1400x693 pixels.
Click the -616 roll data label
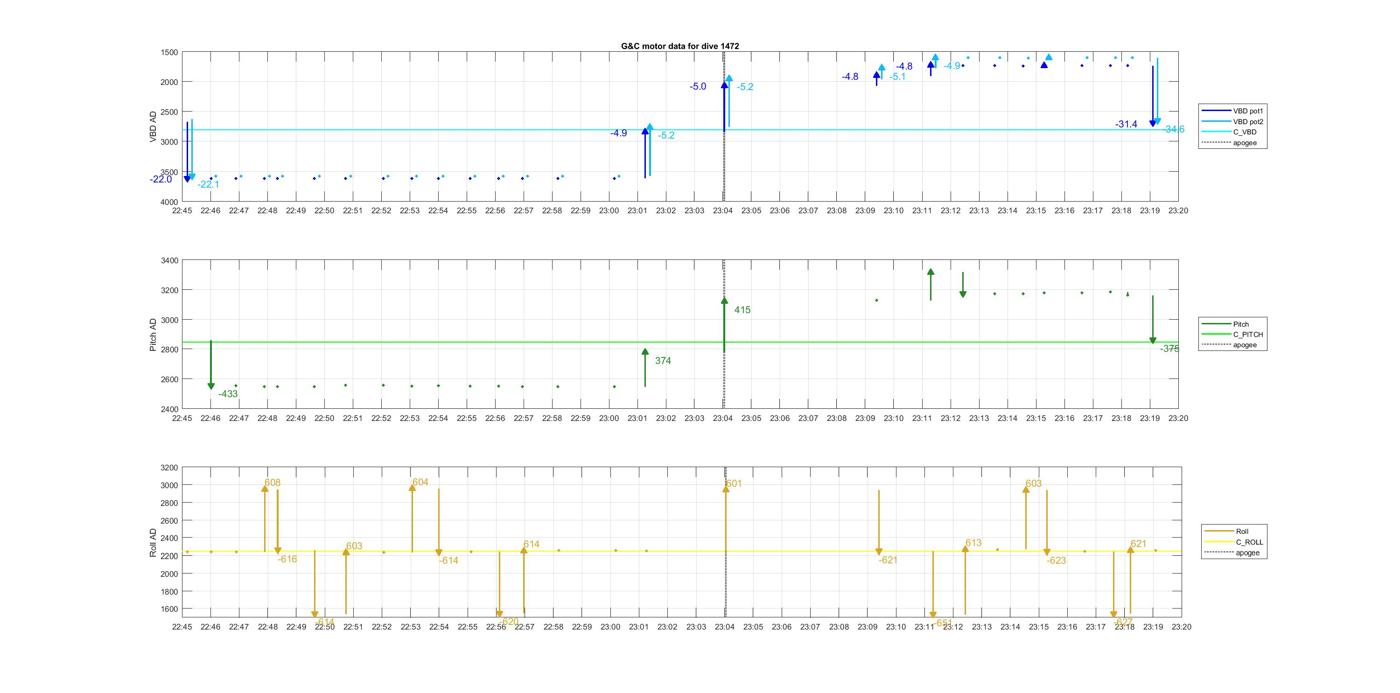(x=287, y=559)
